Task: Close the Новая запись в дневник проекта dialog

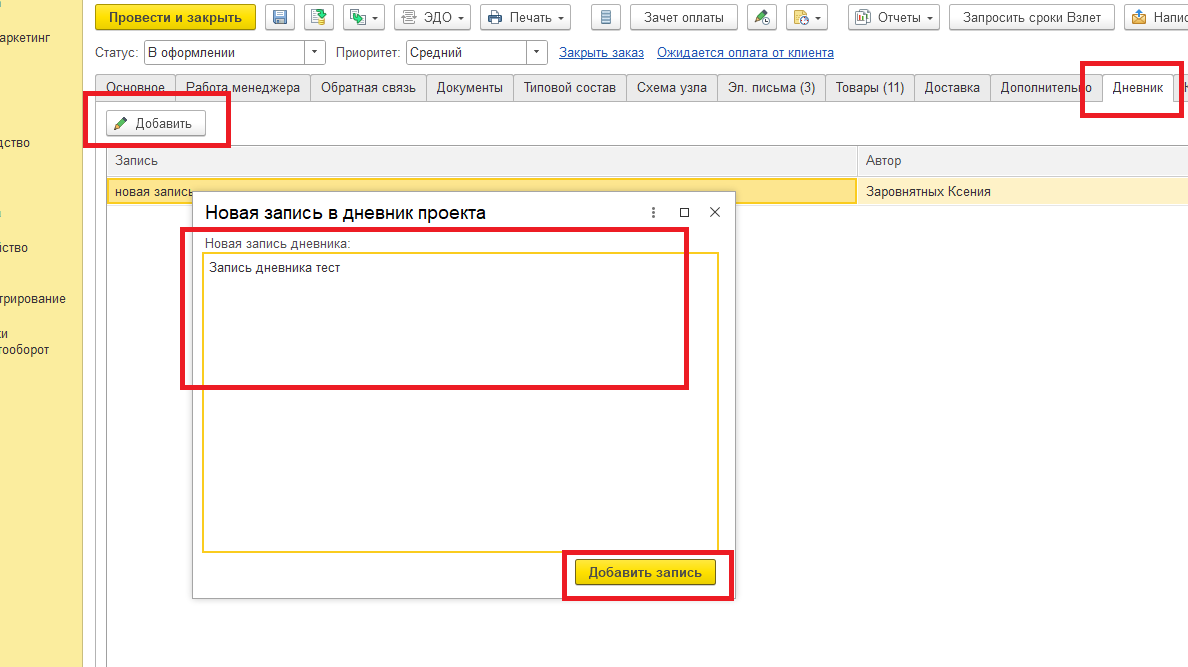Action: (714, 212)
